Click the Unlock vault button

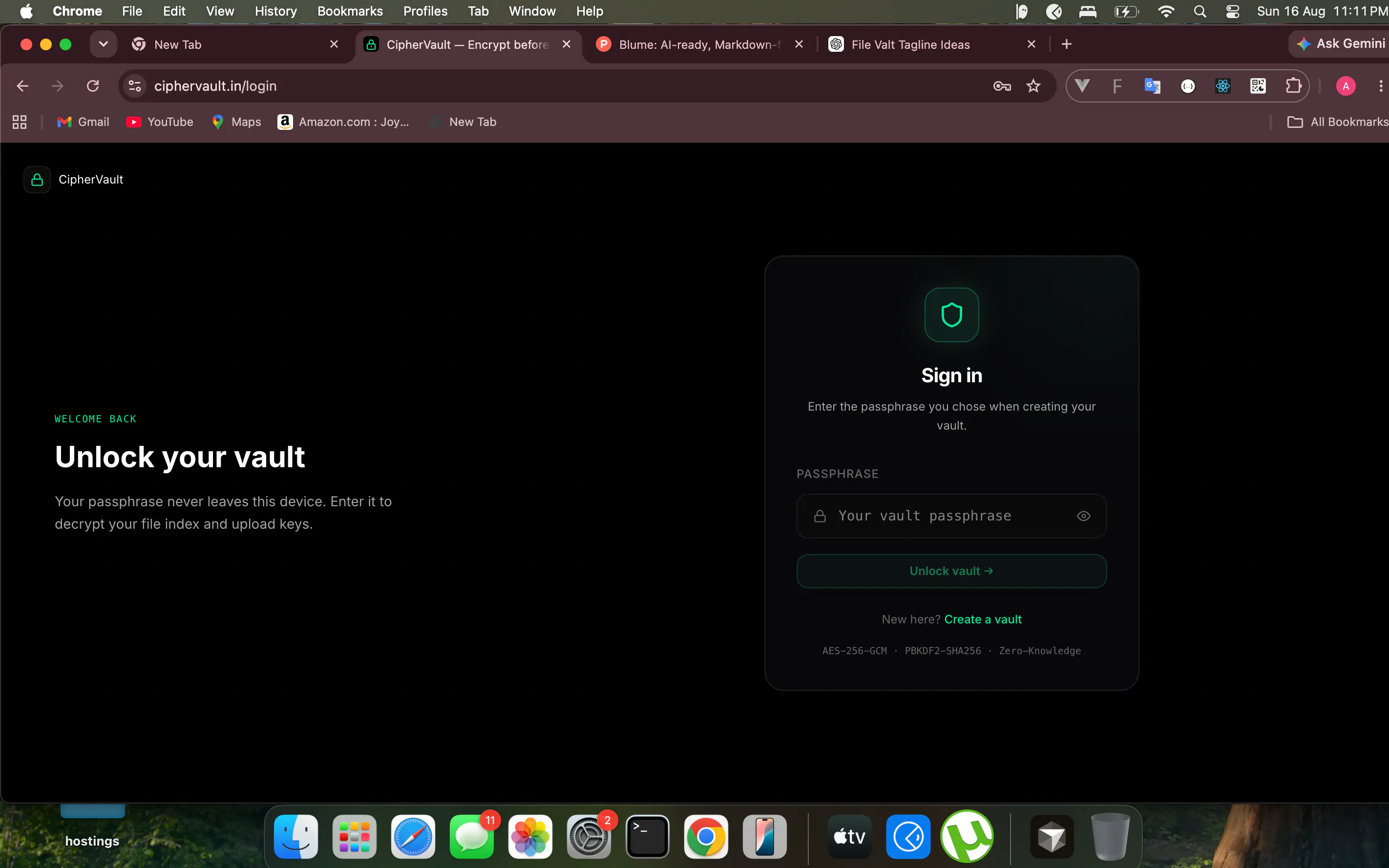[951, 571]
